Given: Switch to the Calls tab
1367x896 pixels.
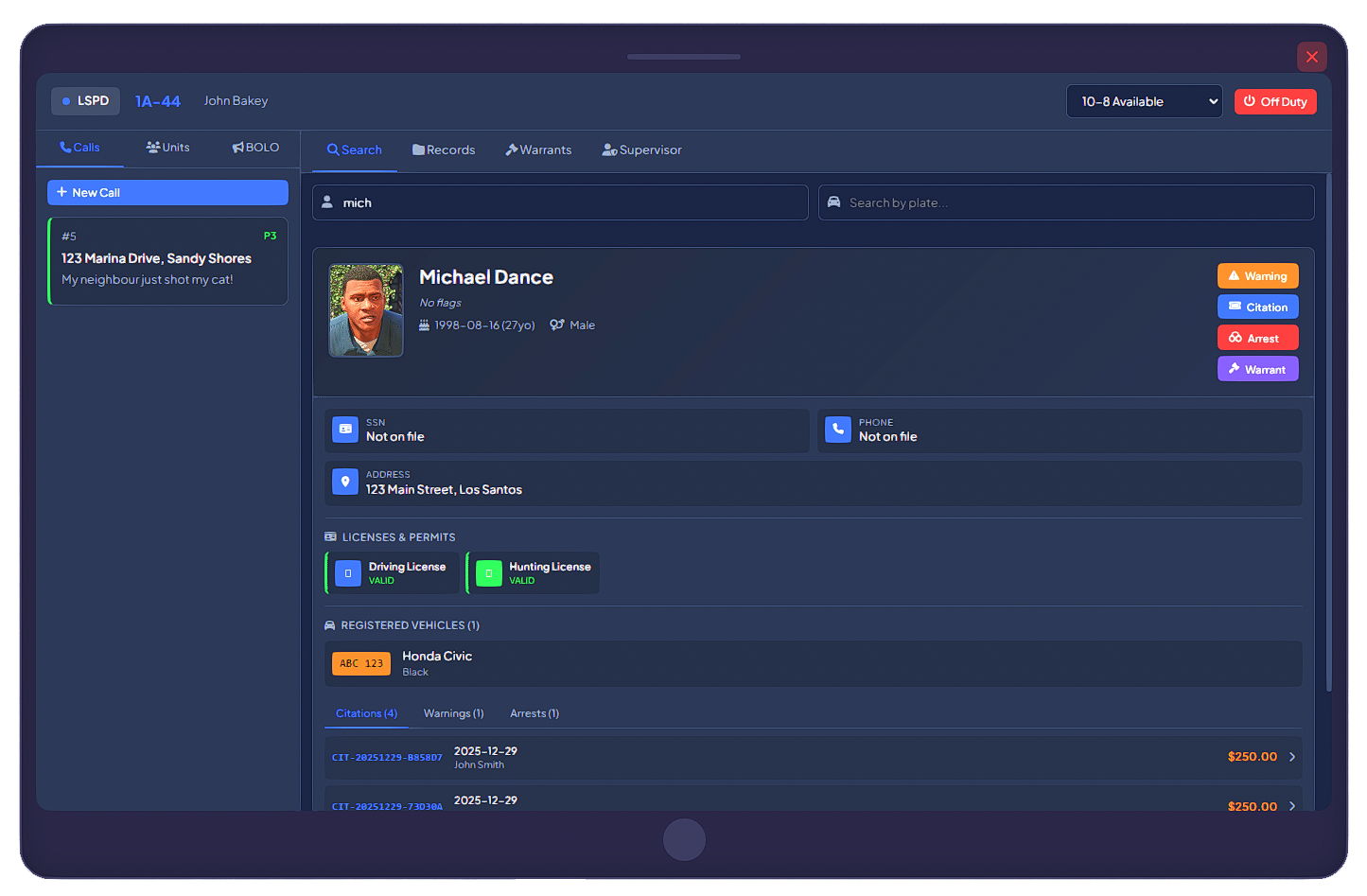Looking at the screenshot, I should pyautogui.click(x=79, y=148).
